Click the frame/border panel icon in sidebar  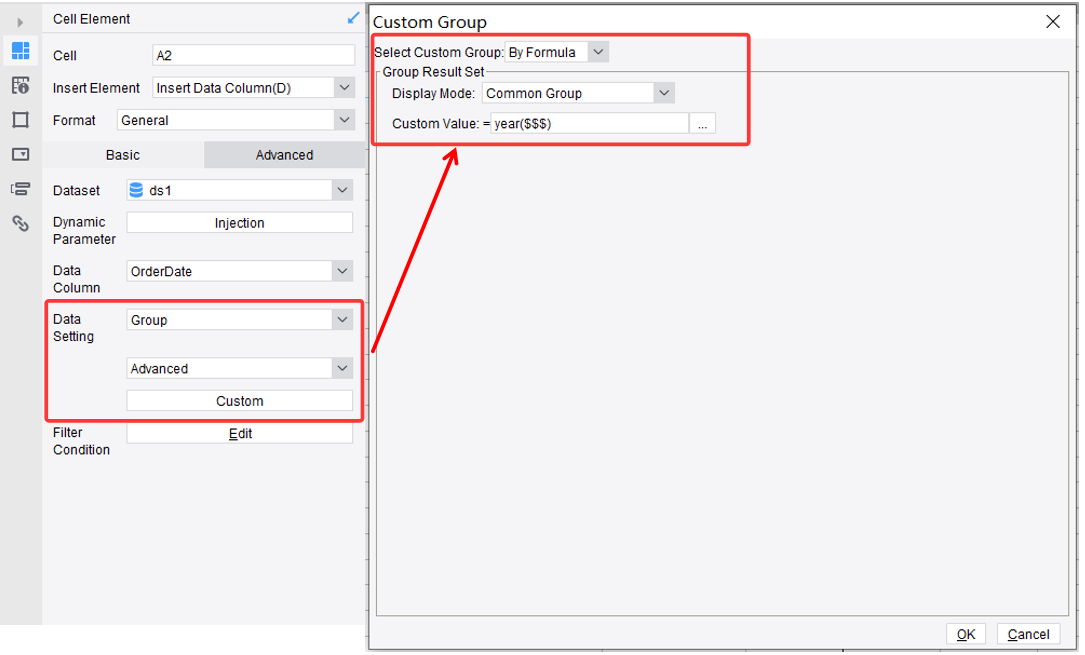[x=20, y=120]
